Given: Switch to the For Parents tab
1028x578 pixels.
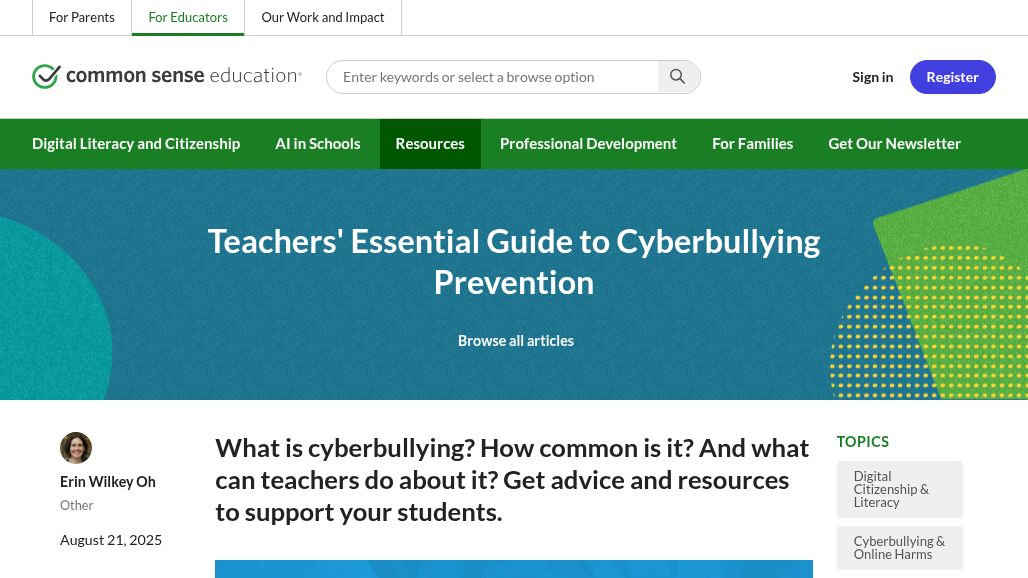Looking at the screenshot, I should (x=82, y=17).
